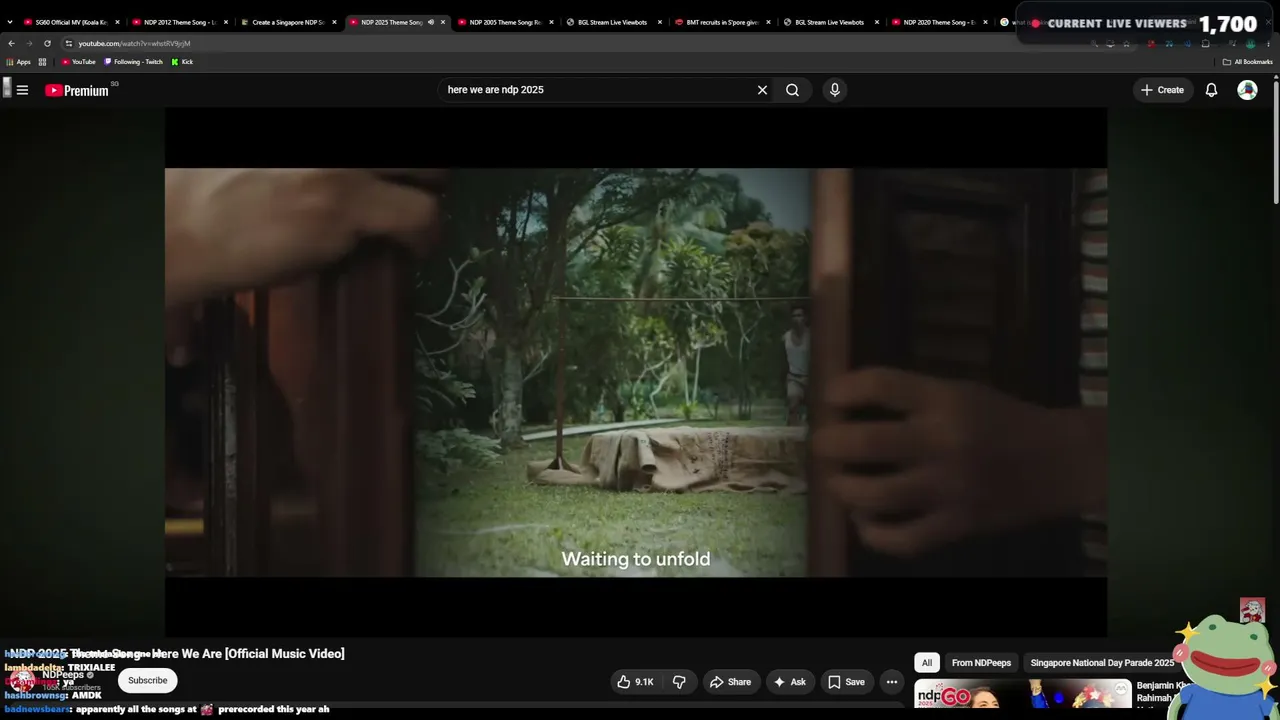The image size is (1280, 720).
Task: Open the browser extensions puzzle icon
Action: click(x=1206, y=43)
